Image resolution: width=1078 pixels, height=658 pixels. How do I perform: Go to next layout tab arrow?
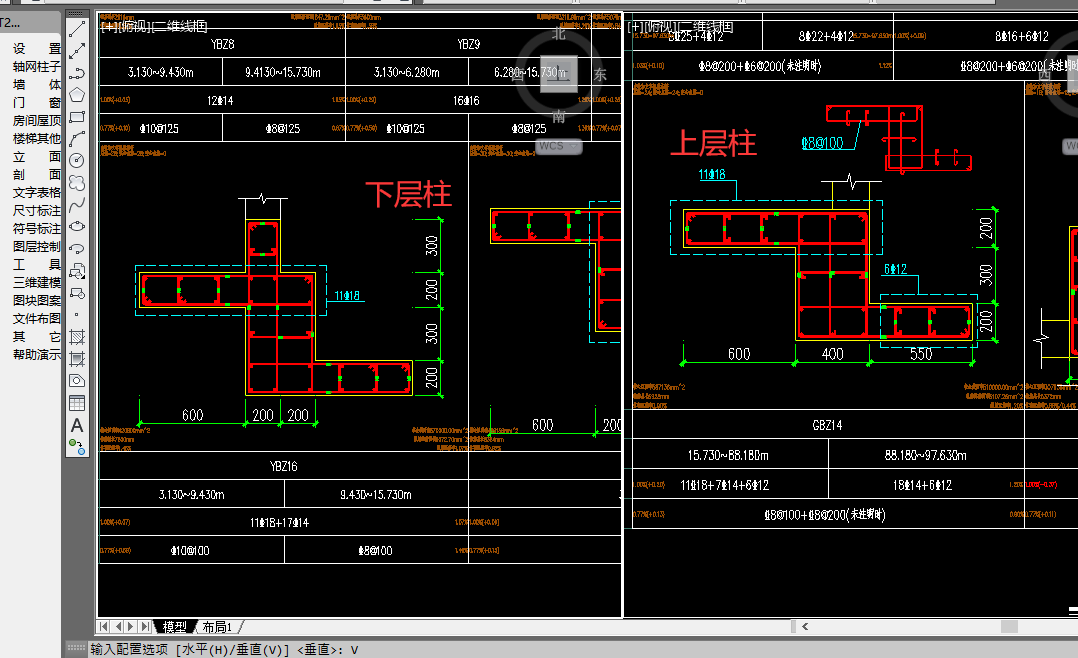click(131, 626)
